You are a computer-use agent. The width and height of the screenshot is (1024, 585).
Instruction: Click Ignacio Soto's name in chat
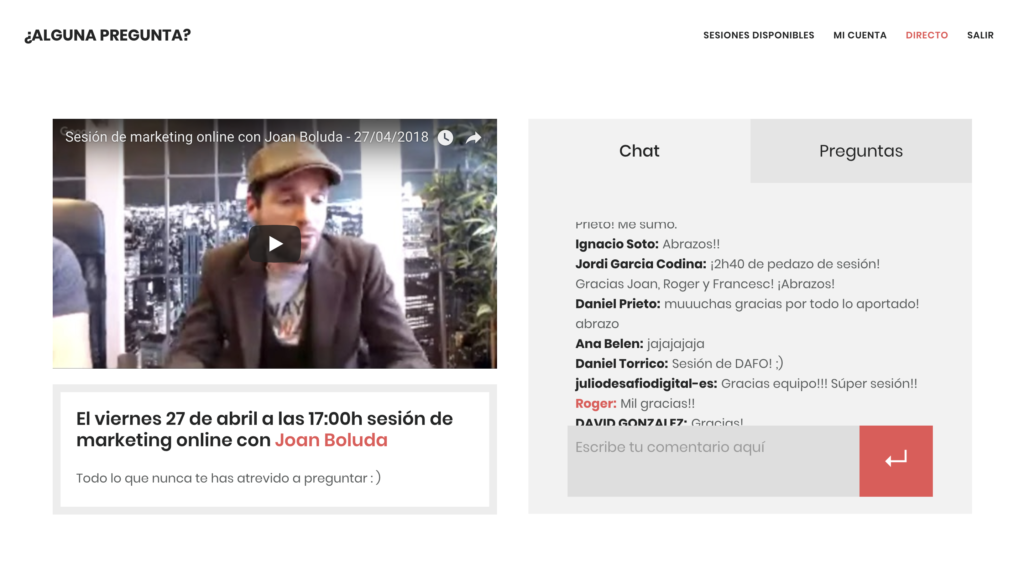[616, 244]
